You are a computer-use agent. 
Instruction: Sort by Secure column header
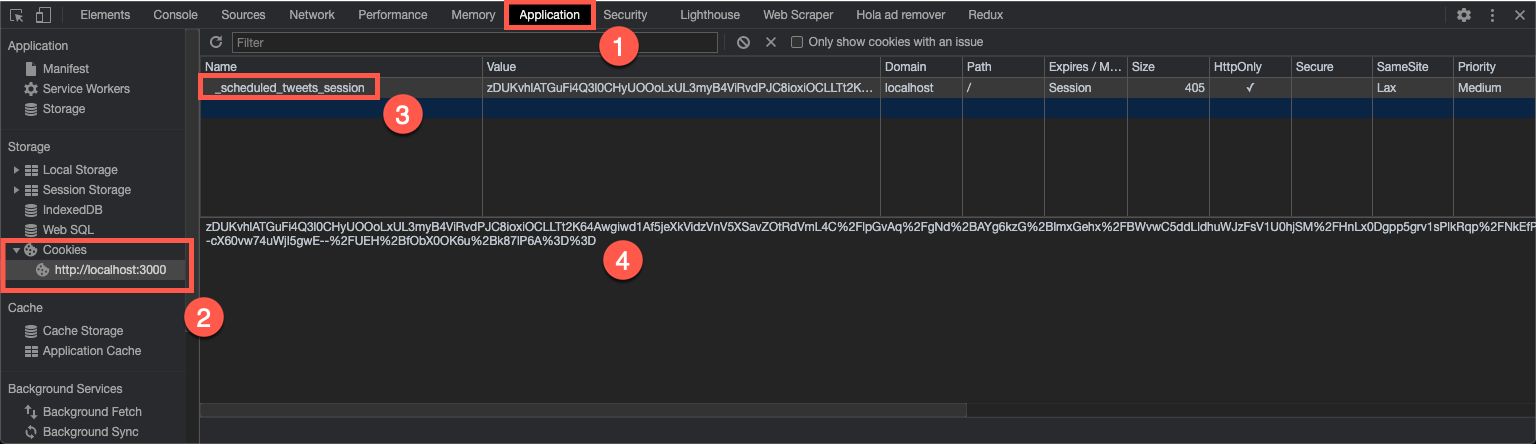coord(1331,66)
